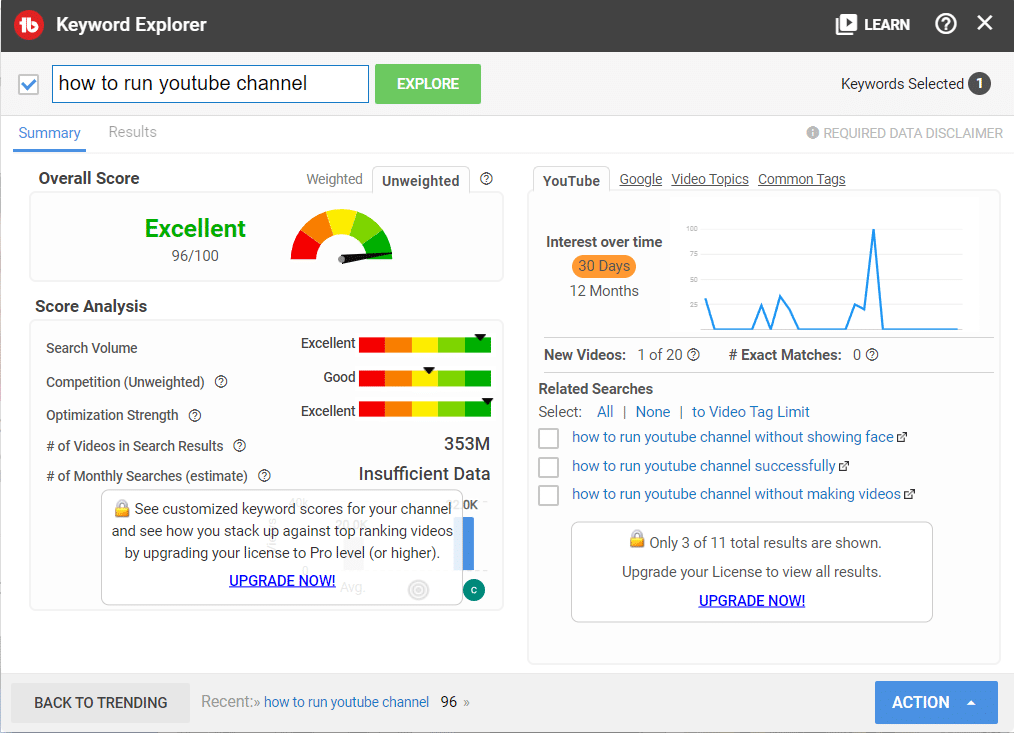1014x733 pixels.
Task: Open the Google tab
Action: (640, 179)
